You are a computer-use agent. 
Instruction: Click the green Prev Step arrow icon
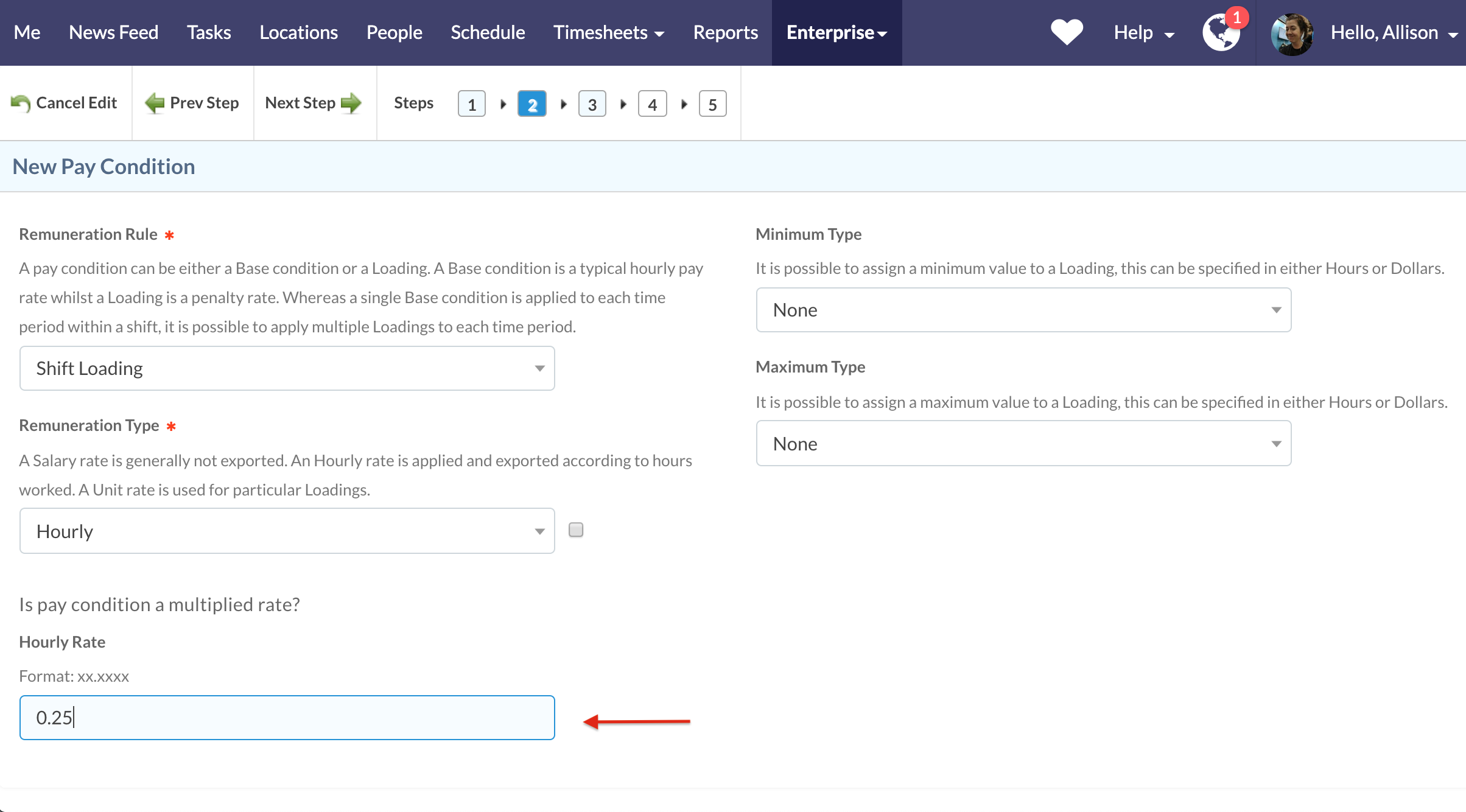click(155, 103)
